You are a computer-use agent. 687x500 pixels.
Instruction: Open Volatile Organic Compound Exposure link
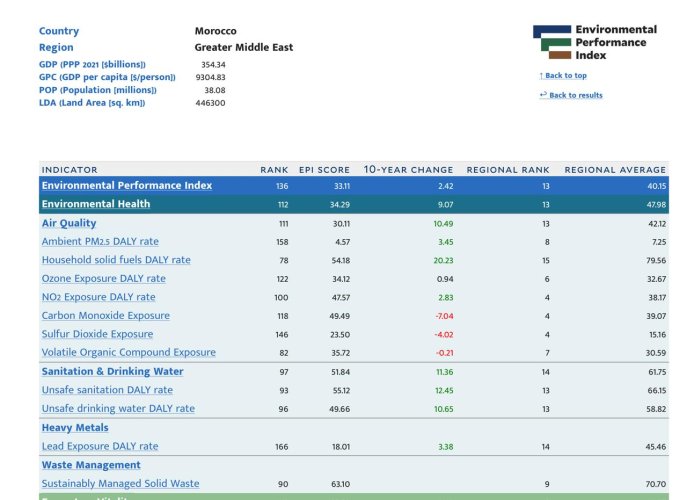129,352
